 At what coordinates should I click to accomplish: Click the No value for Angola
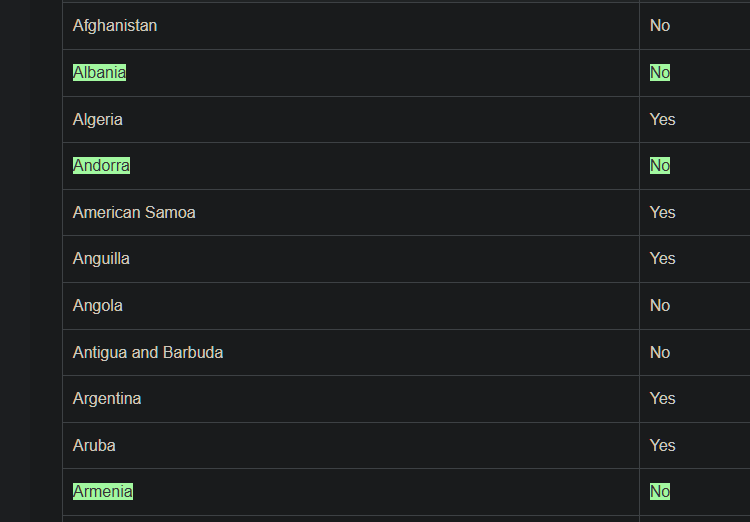click(x=660, y=306)
